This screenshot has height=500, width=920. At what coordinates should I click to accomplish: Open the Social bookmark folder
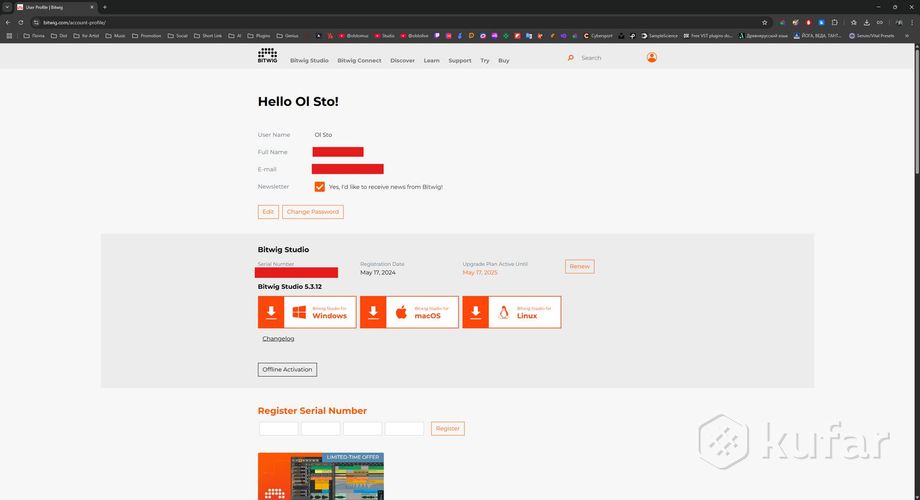click(178, 36)
